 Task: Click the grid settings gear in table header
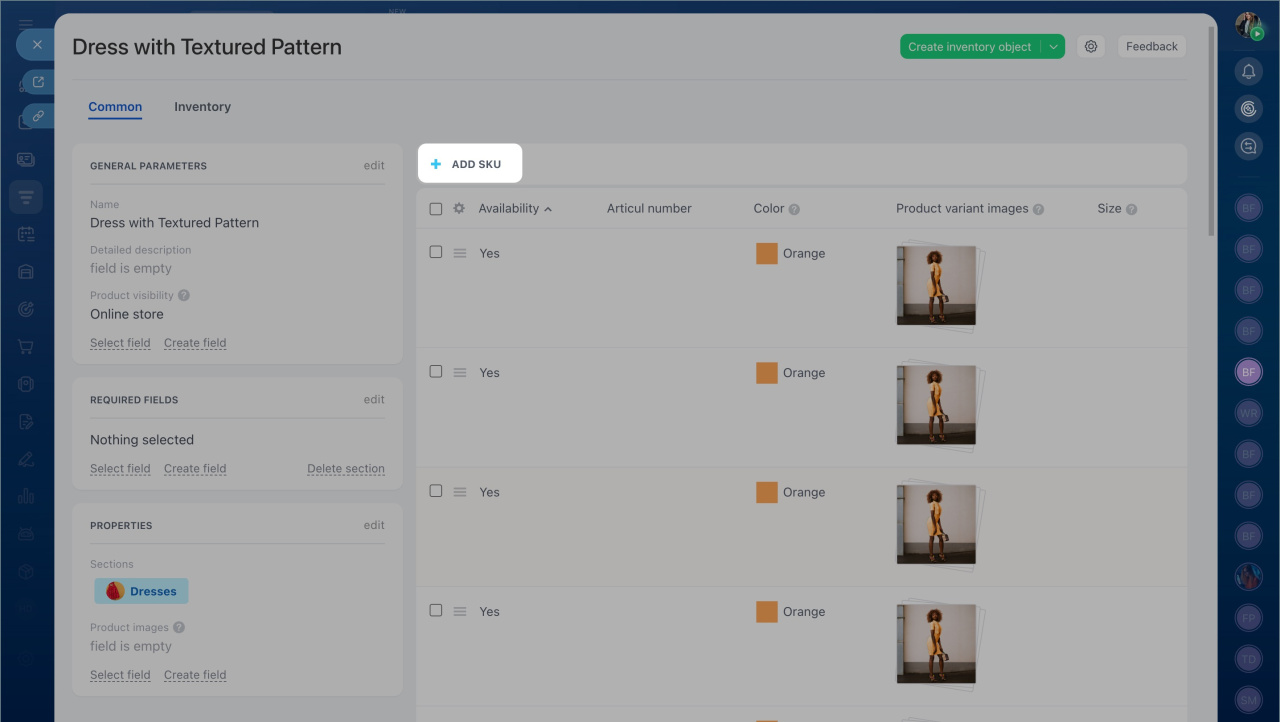[x=459, y=209]
